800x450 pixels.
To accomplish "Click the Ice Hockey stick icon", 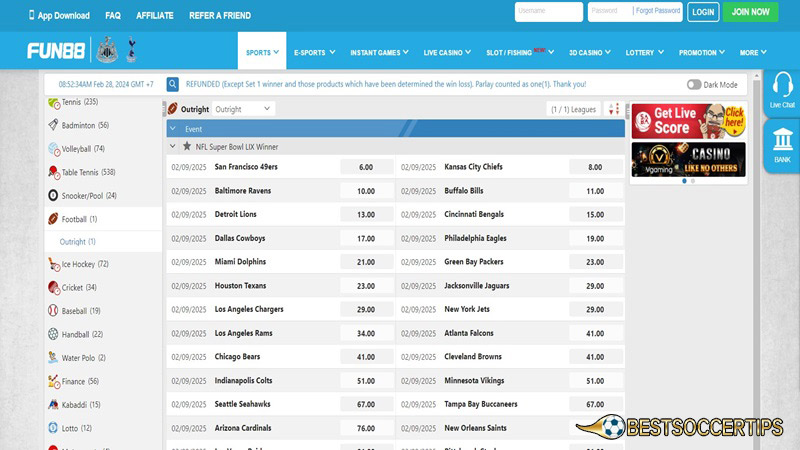I will tap(54, 264).
